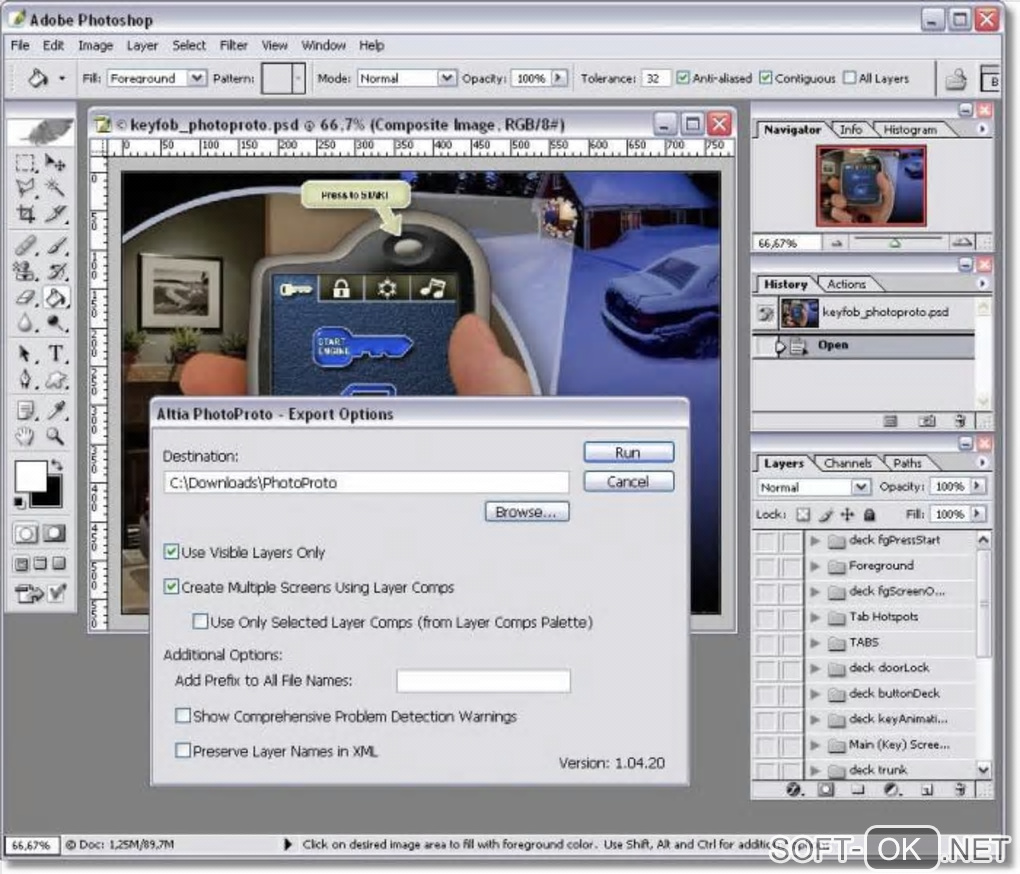This screenshot has width=1020, height=874.
Task: Click the Add Prefix to All File Names field
Action: (483, 680)
